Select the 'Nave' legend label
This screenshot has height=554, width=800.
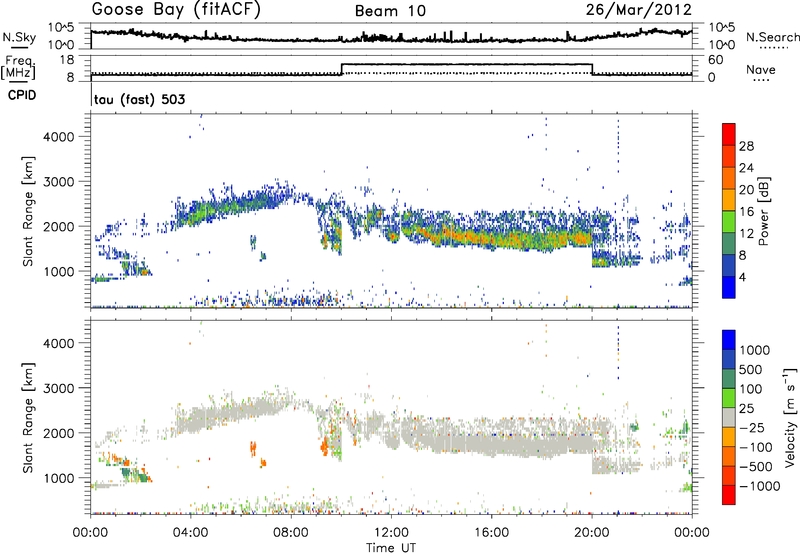point(760,69)
